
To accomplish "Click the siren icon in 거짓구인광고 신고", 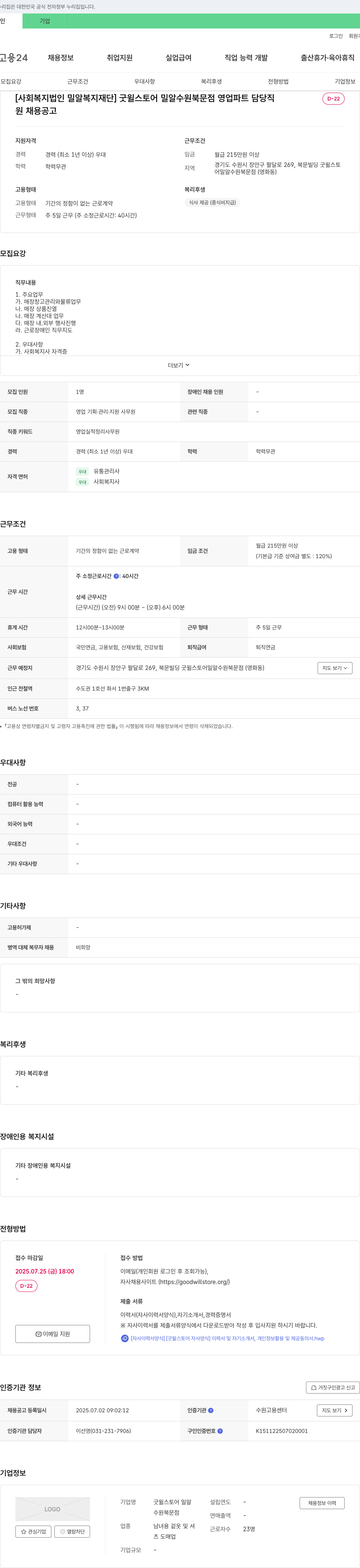I will point(314,1388).
